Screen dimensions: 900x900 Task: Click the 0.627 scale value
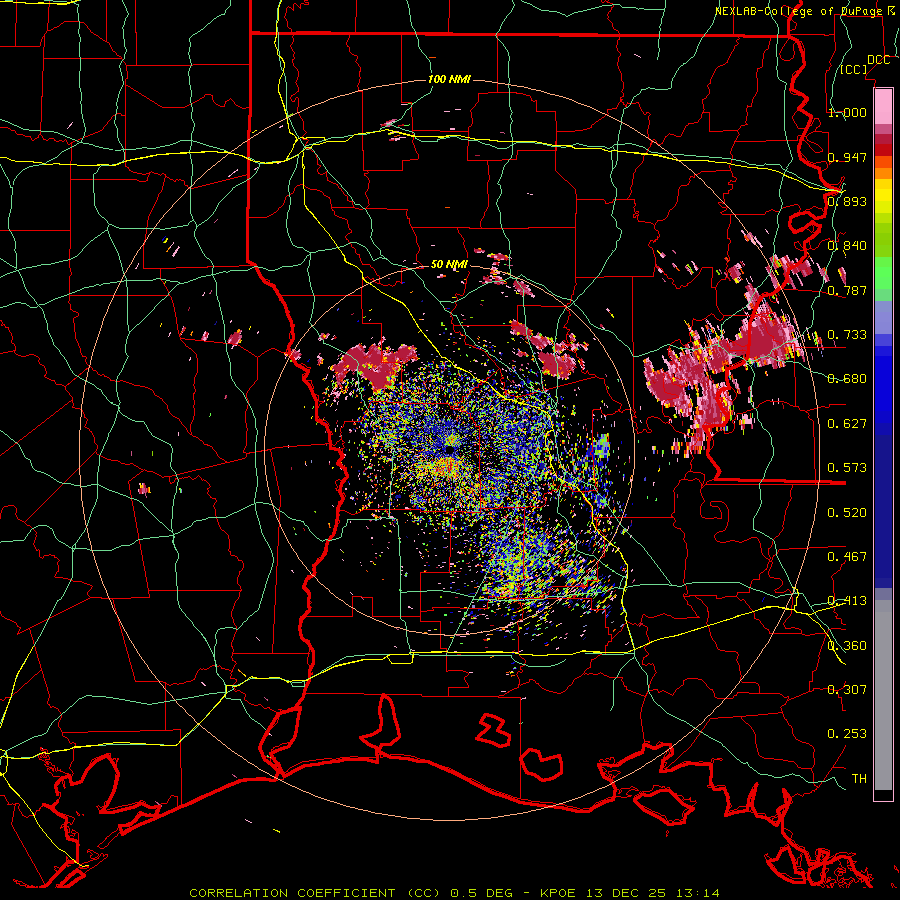[847, 424]
